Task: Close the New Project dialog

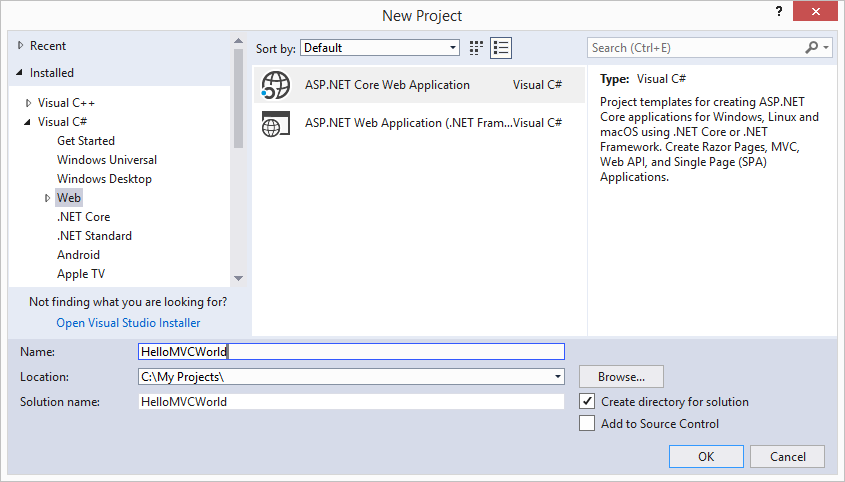Action: click(x=815, y=11)
